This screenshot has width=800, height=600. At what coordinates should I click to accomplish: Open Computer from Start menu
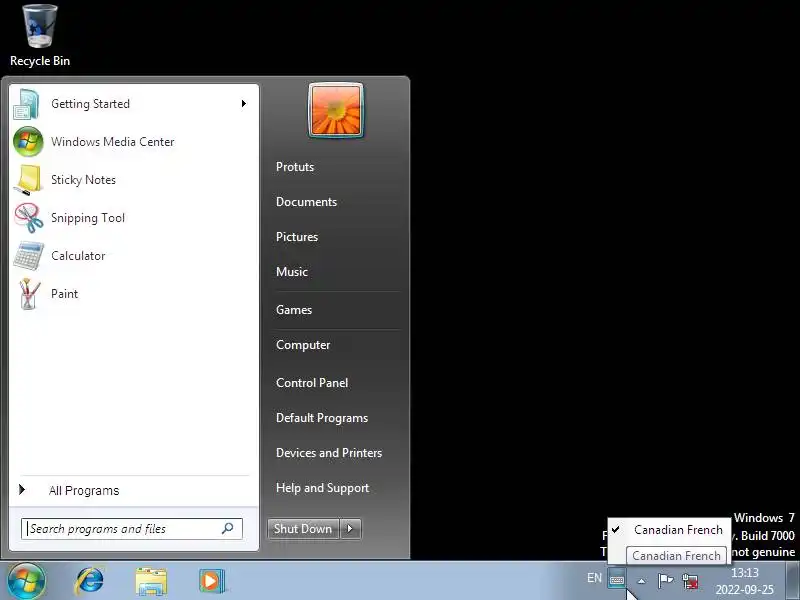(x=303, y=345)
